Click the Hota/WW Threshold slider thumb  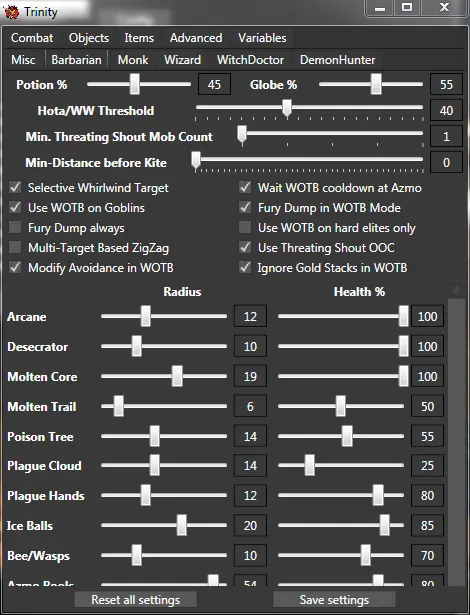287,108
